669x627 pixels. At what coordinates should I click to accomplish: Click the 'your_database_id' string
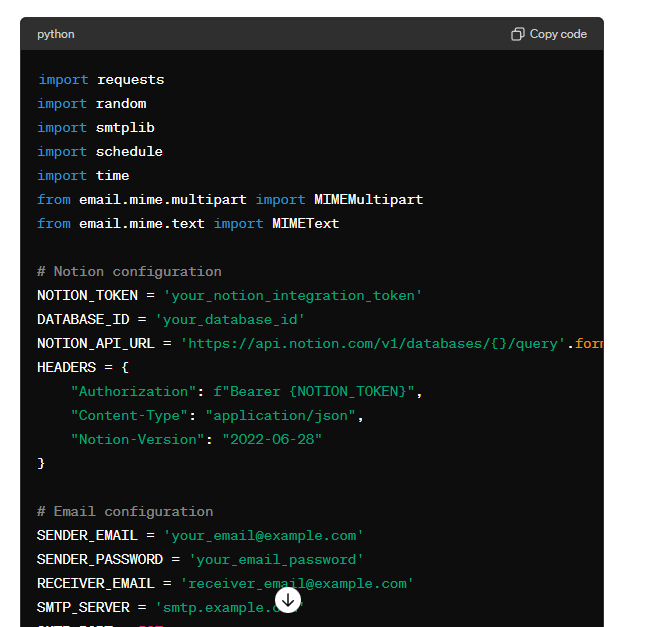pos(230,319)
